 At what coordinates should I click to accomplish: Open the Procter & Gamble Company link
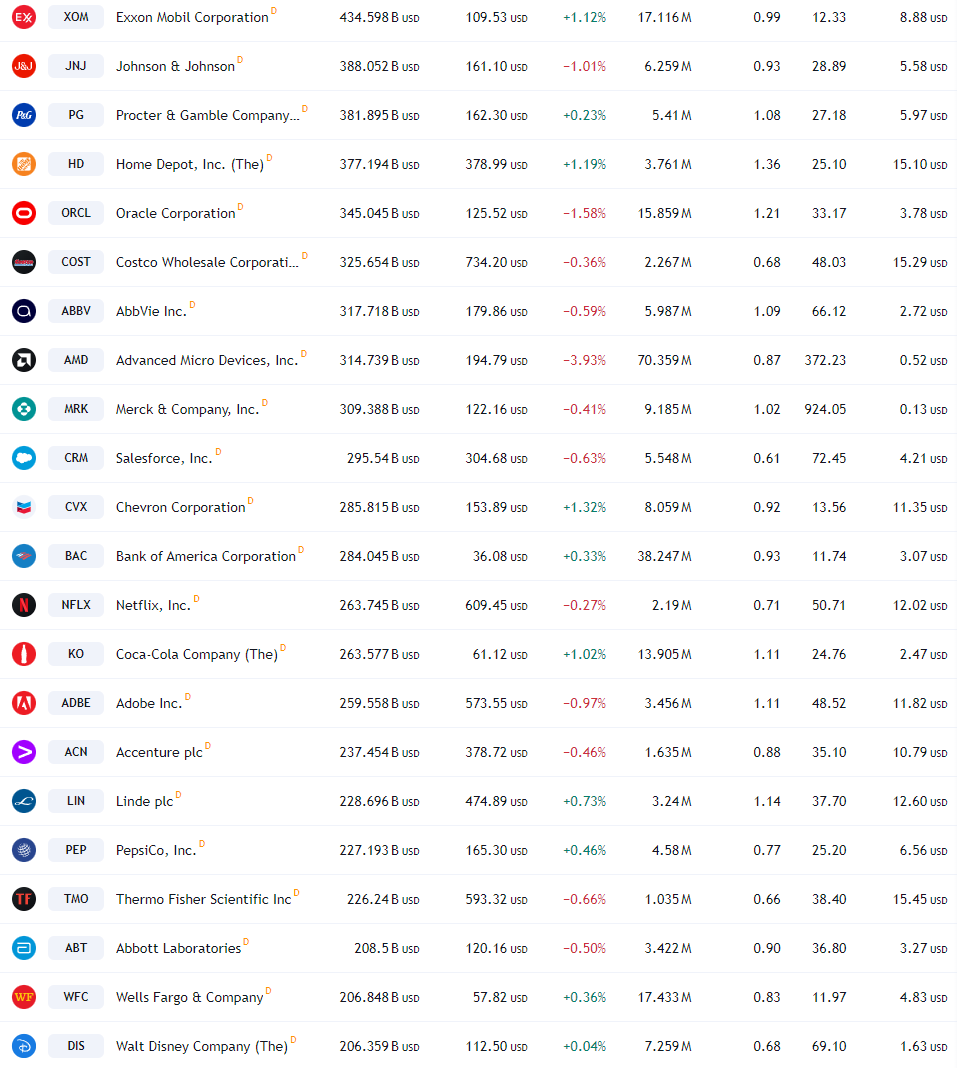pos(208,116)
